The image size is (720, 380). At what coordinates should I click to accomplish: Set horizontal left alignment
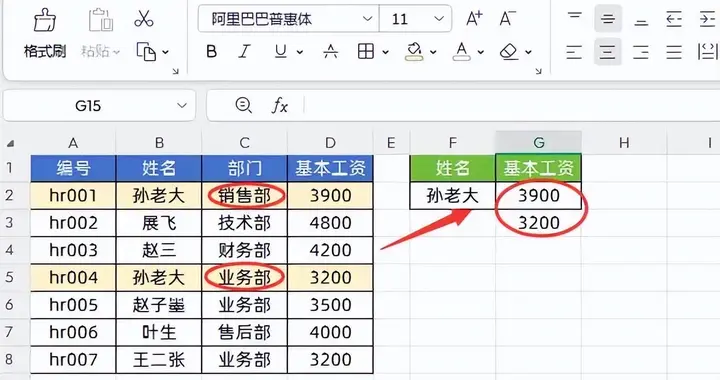point(574,51)
